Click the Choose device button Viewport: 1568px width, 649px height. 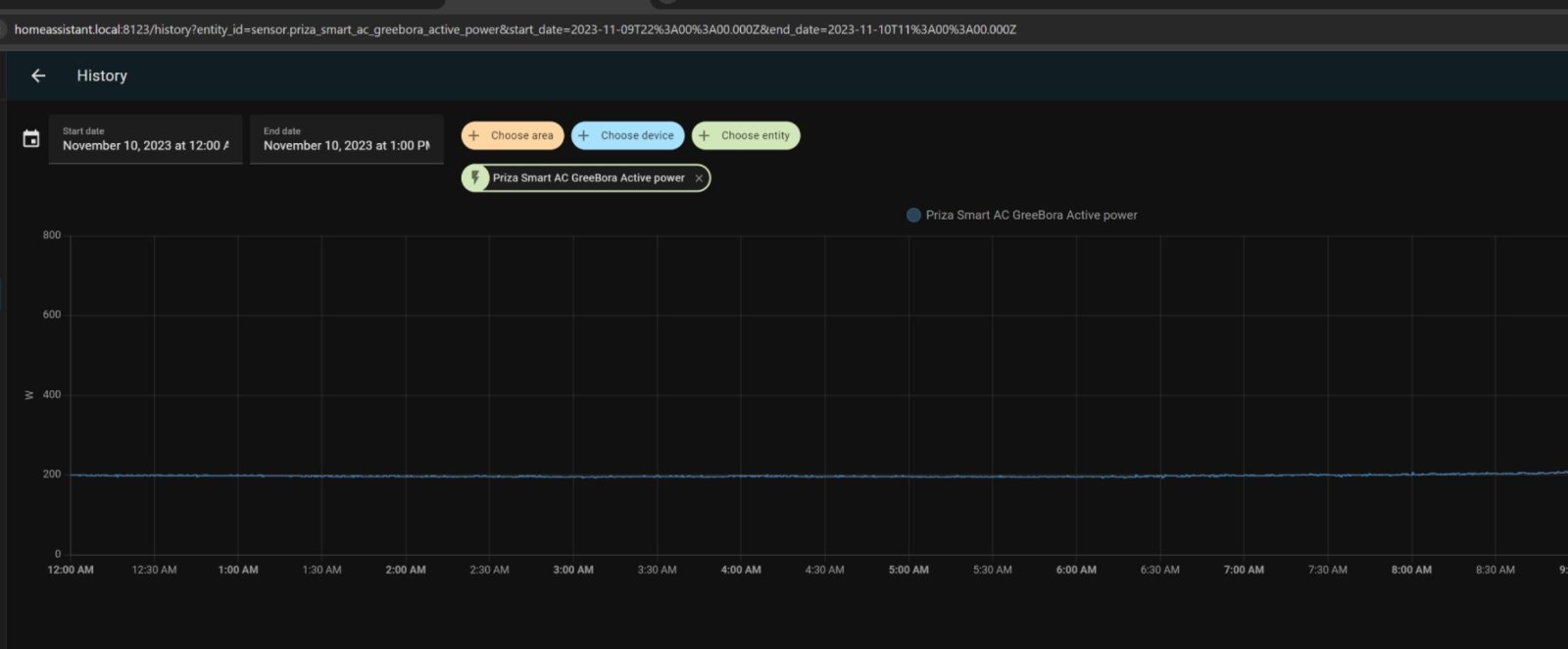click(x=628, y=135)
